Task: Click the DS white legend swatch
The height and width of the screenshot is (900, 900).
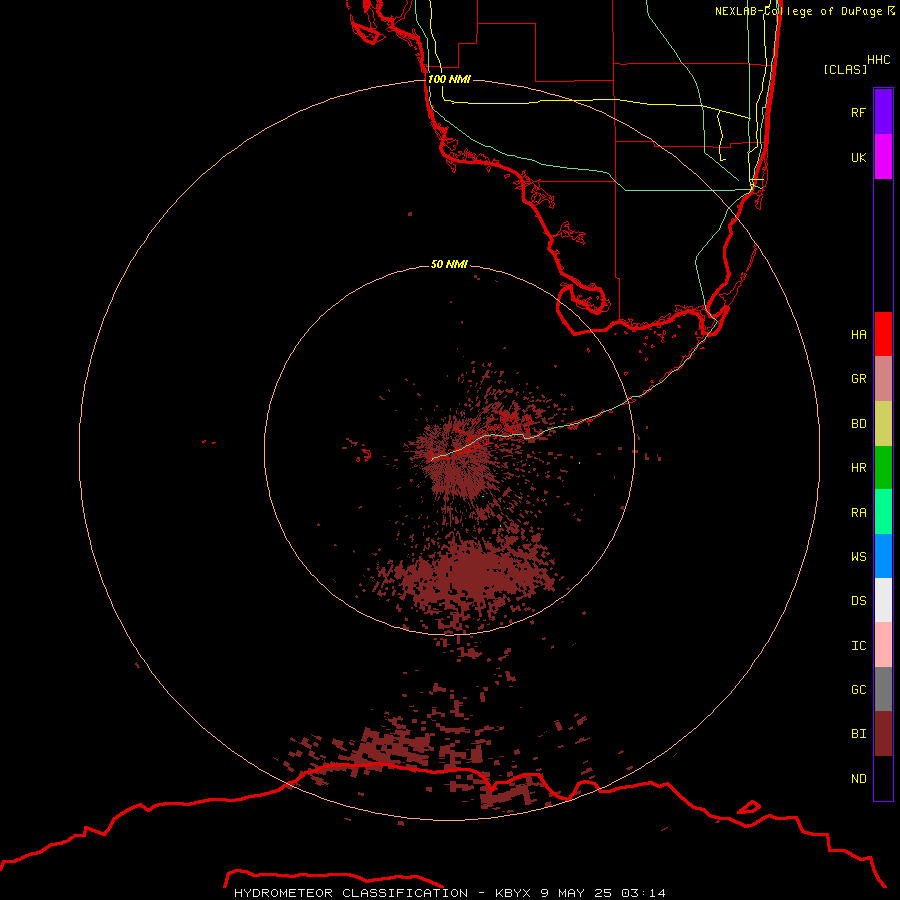Action: (883, 600)
